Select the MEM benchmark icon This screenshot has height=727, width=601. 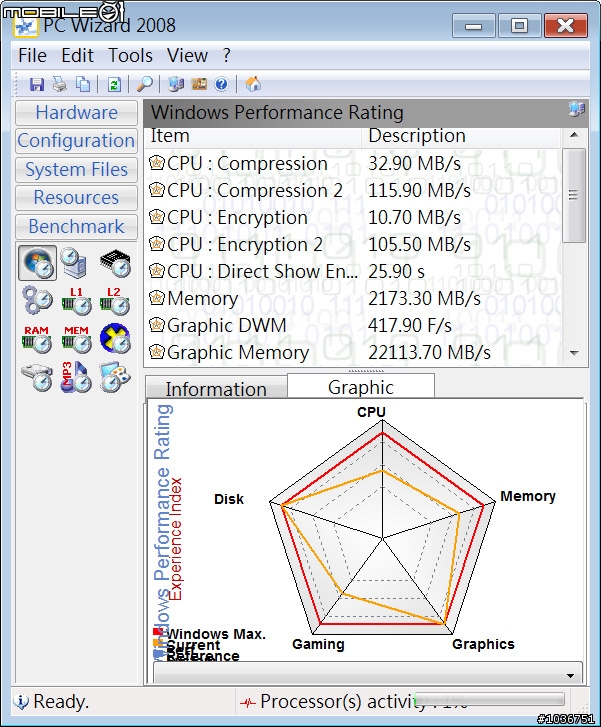[76, 339]
